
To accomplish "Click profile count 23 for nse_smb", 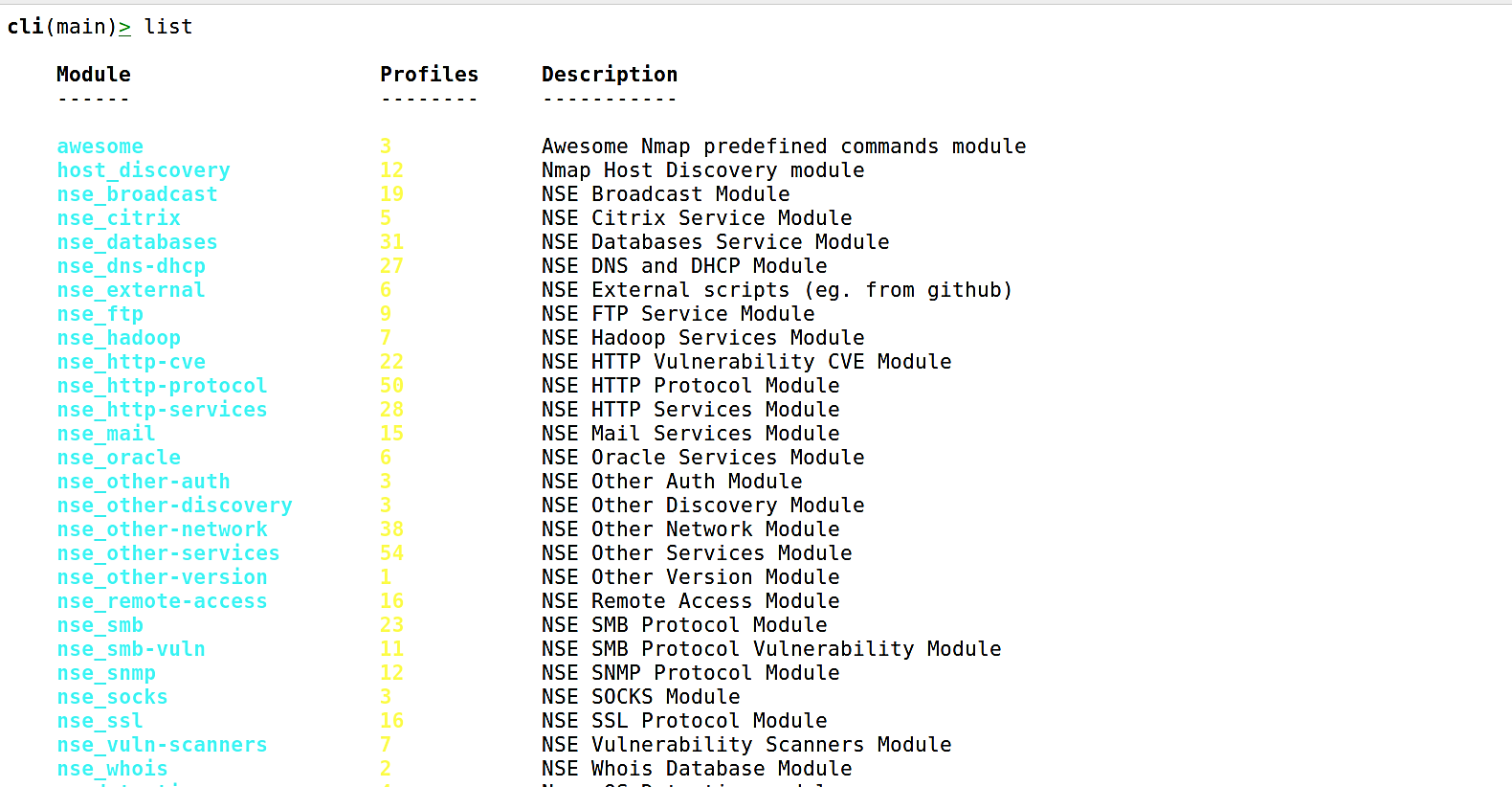I will 392,625.
